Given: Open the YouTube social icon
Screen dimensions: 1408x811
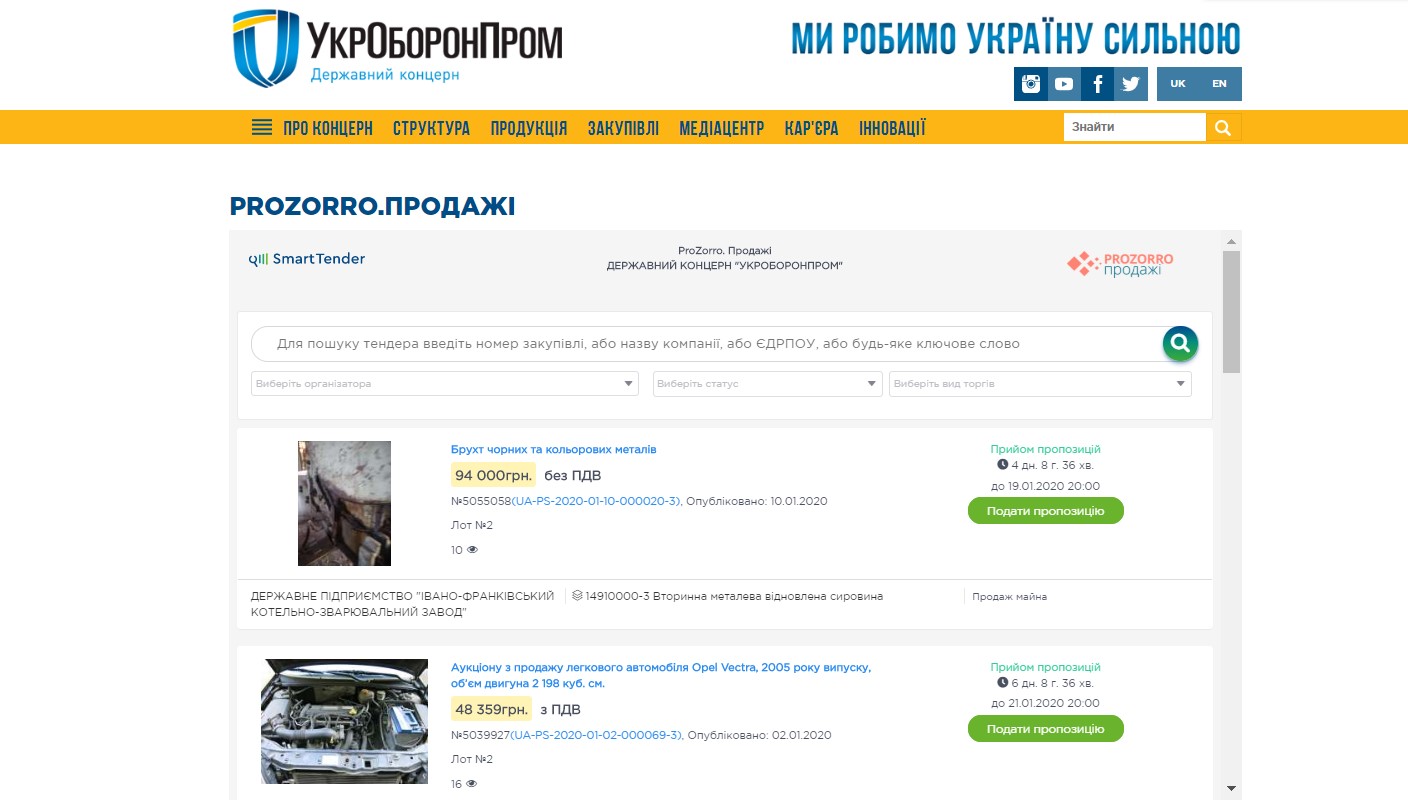Looking at the screenshot, I should pos(1064,84).
